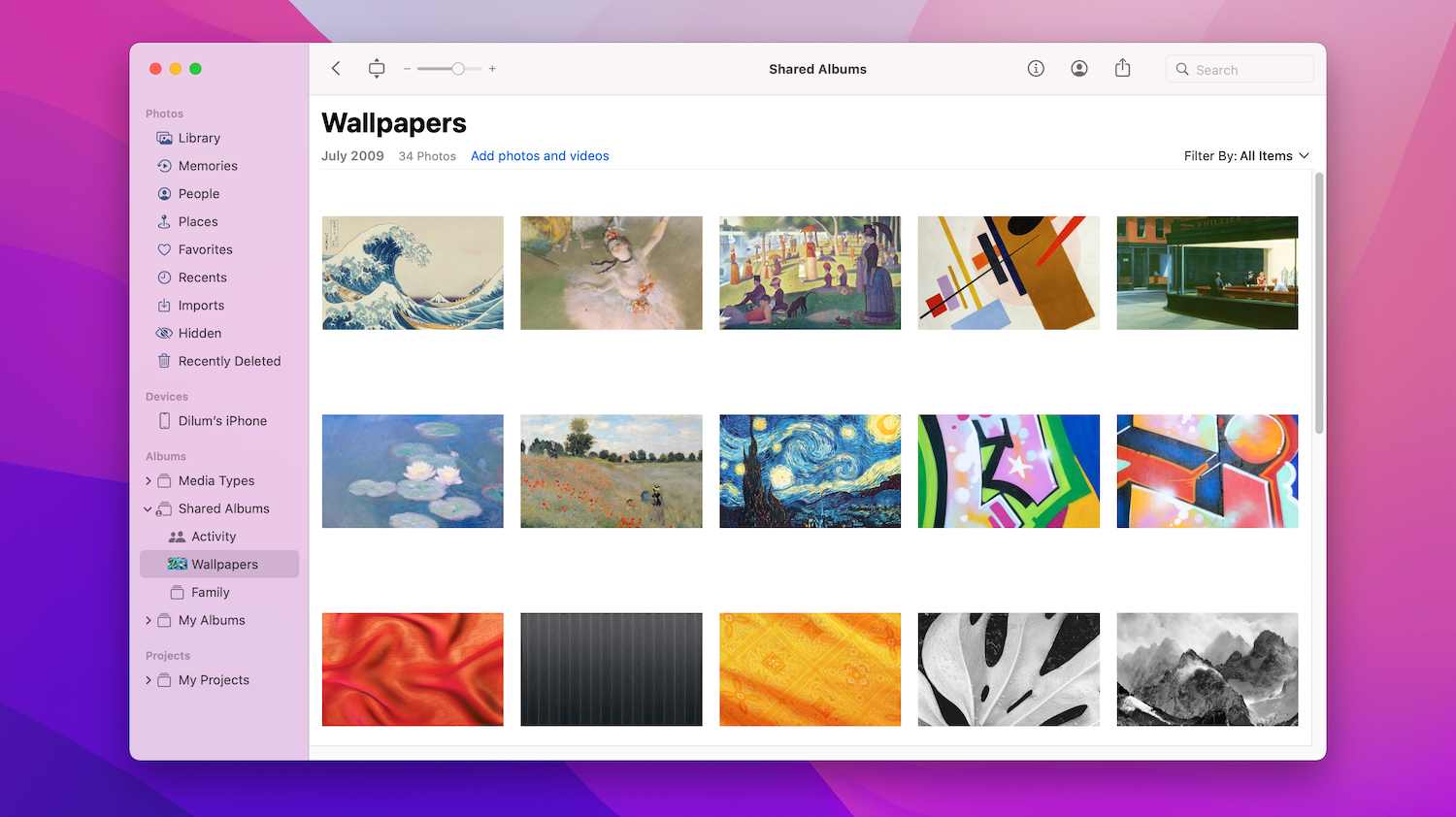Click the Wallpapers album thumbnail icon in sidebar

(177, 564)
